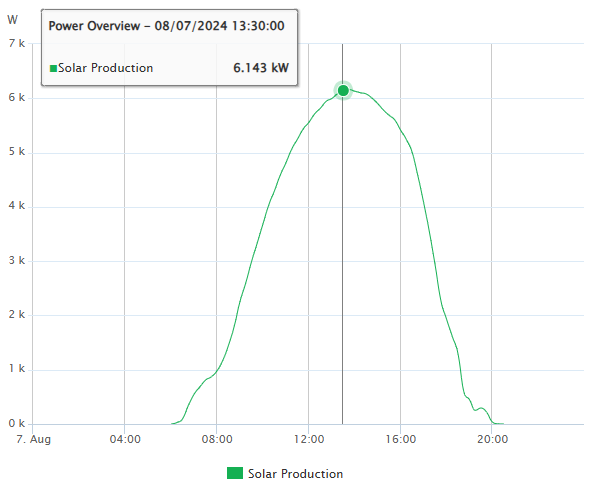
Task: Toggle the Solar Production legend label
Action: pyautogui.click(x=295, y=473)
